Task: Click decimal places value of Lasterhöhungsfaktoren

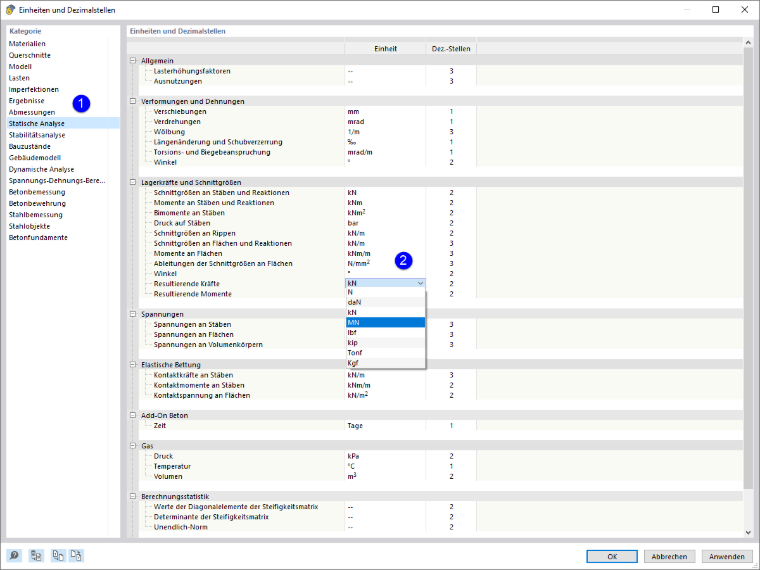Action: 451,71
